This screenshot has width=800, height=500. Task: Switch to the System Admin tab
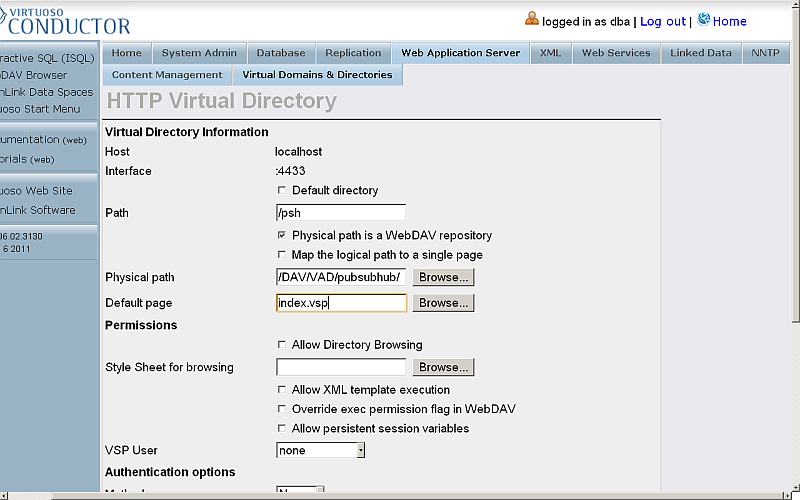[199, 53]
